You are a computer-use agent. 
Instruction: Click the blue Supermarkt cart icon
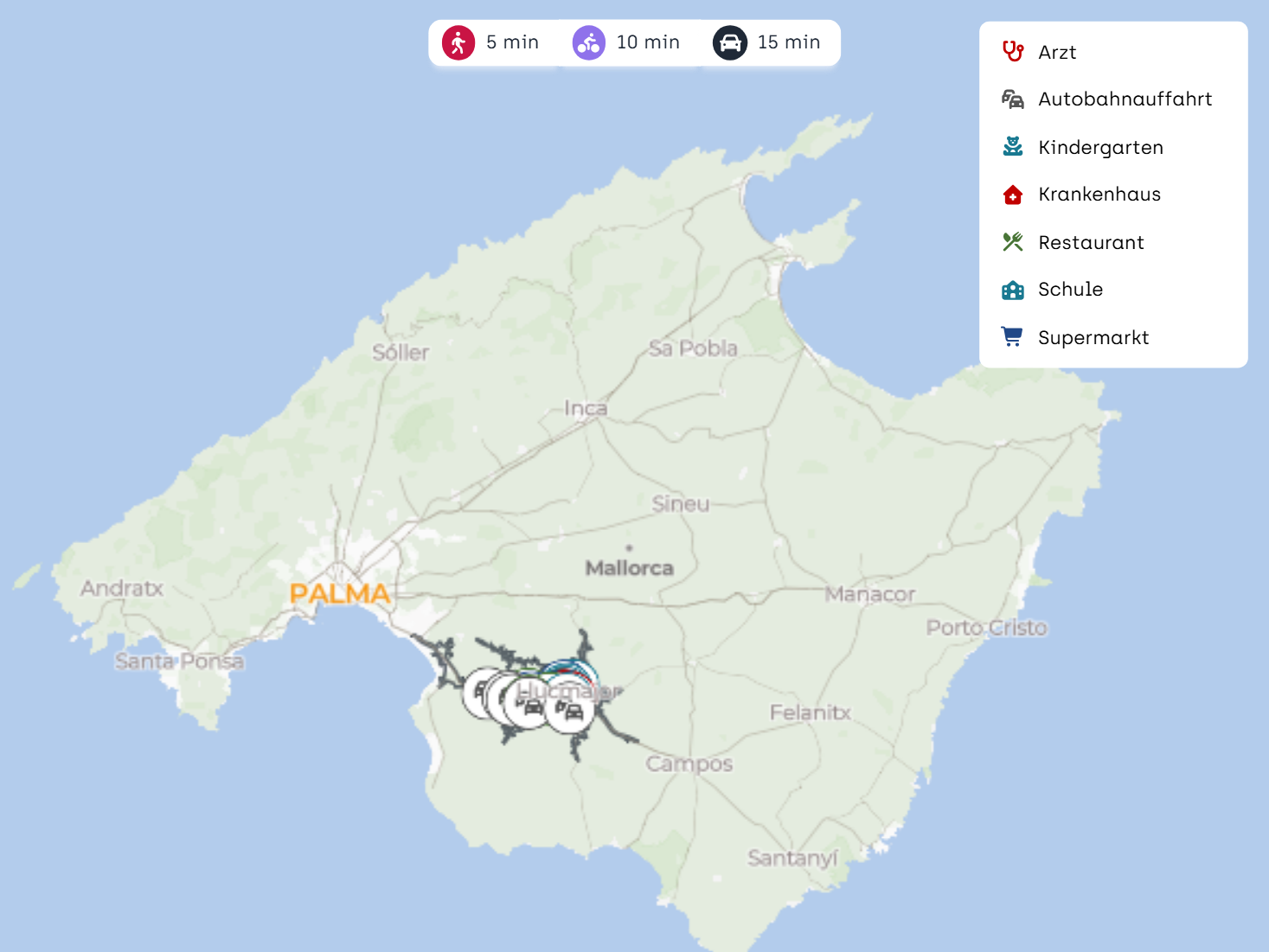click(1012, 337)
